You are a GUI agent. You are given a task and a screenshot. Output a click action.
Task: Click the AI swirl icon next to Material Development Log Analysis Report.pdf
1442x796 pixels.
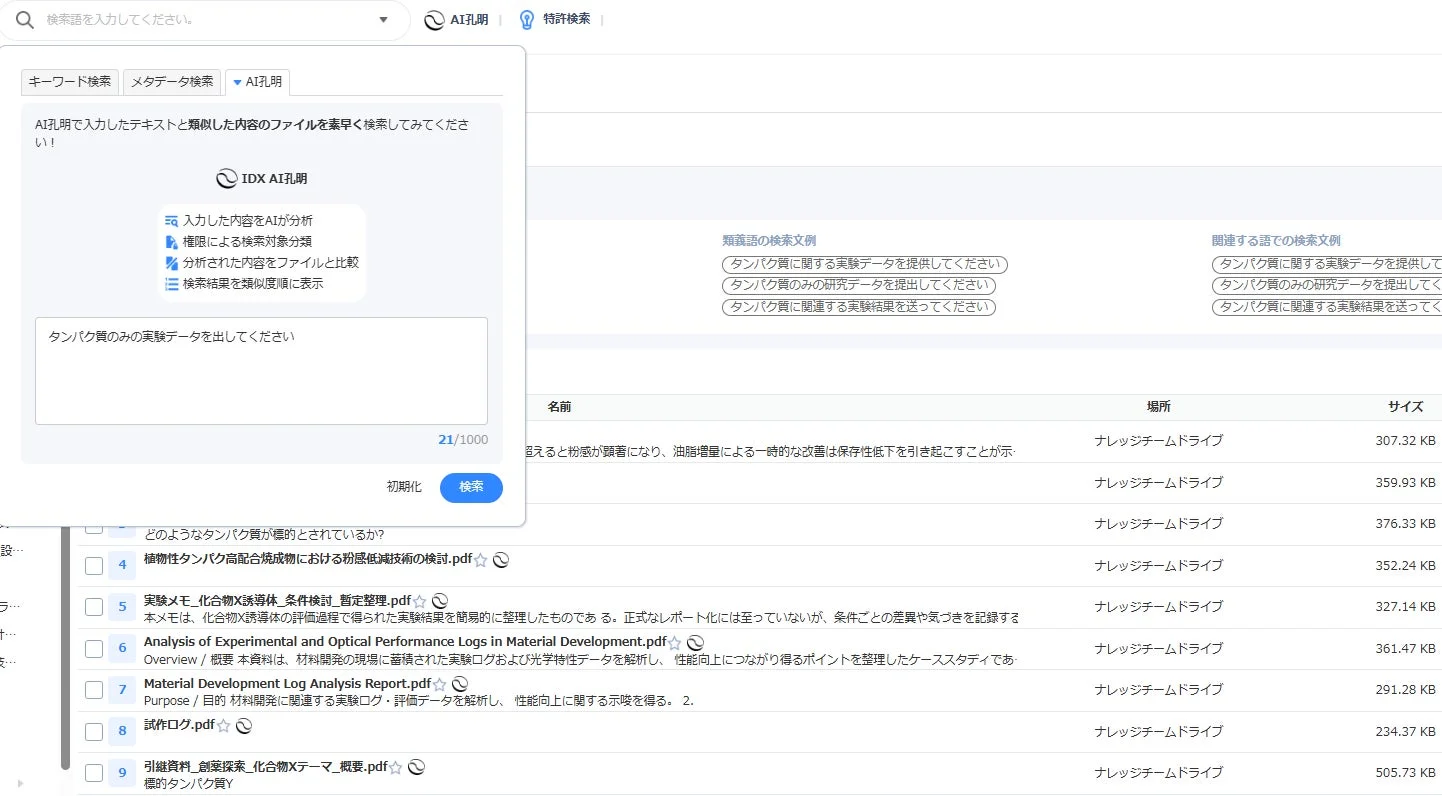(x=459, y=684)
